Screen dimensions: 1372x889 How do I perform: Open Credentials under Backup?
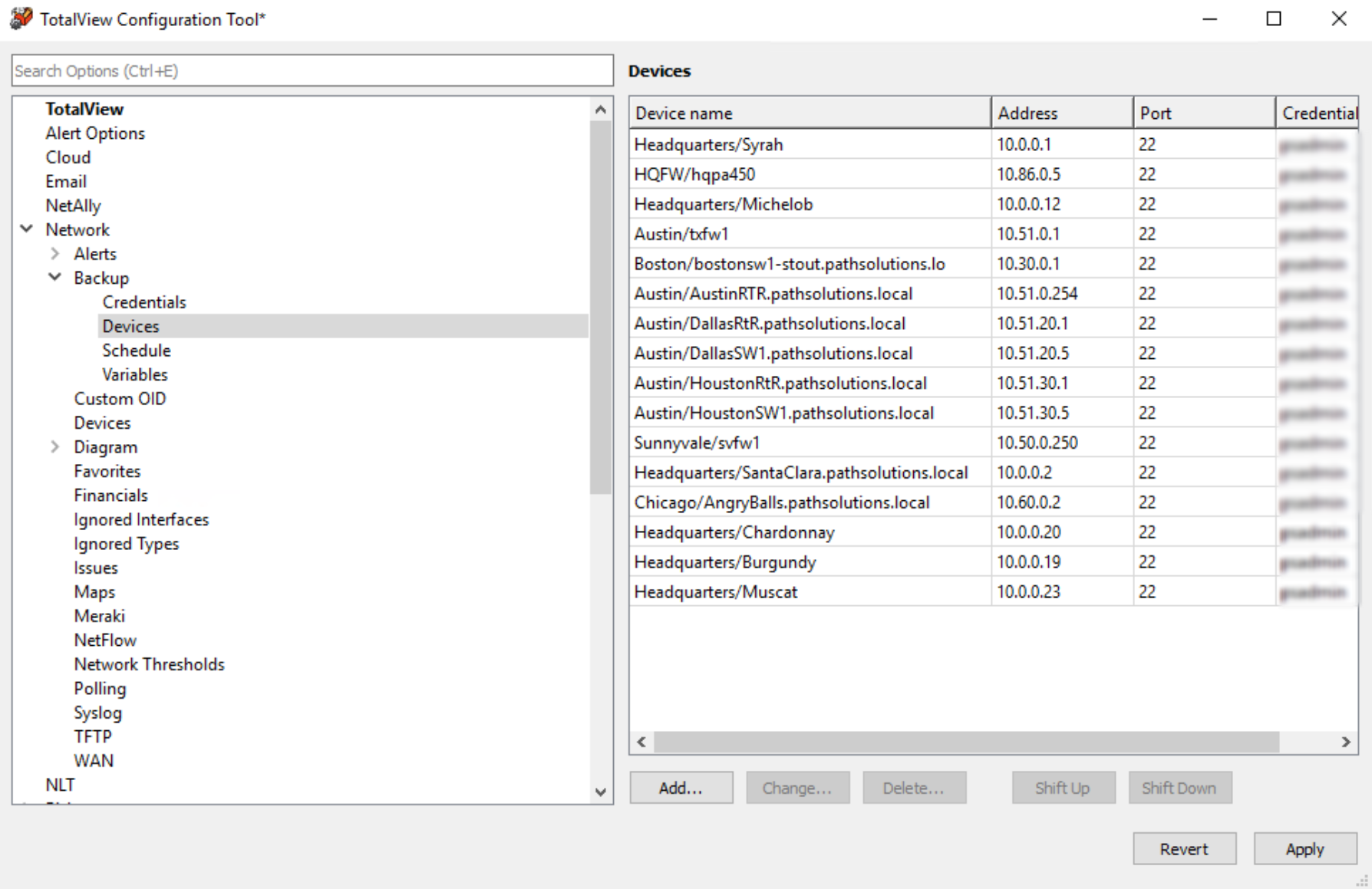click(x=144, y=302)
